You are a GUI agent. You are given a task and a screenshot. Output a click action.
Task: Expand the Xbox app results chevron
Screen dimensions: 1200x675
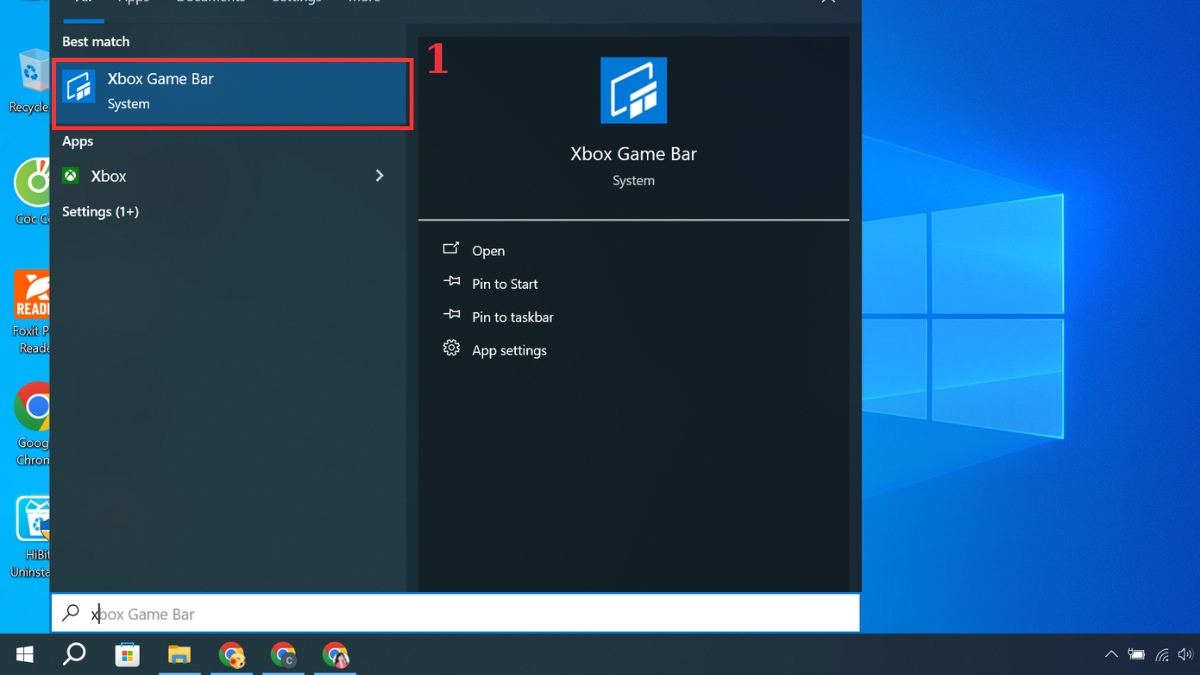379,174
